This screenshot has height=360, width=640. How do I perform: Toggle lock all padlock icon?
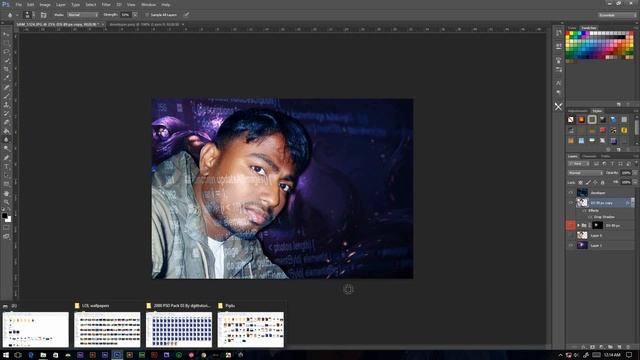tap(602, 182)
